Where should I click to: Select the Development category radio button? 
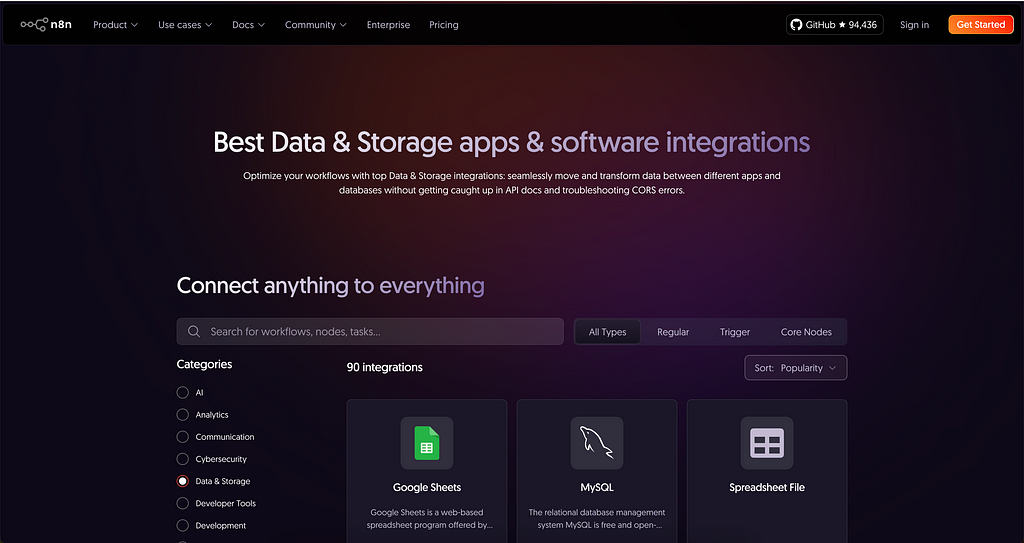pyautogui.click(x=183, y=525)
